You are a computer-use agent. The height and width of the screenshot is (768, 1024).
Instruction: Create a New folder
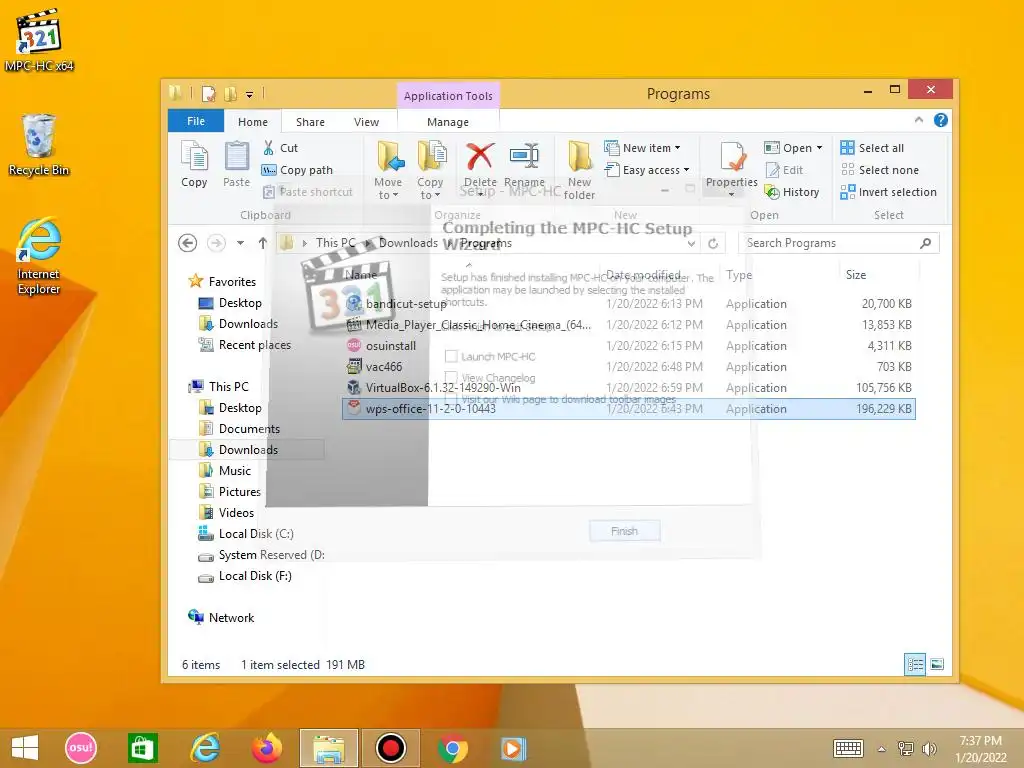(579, 170)
